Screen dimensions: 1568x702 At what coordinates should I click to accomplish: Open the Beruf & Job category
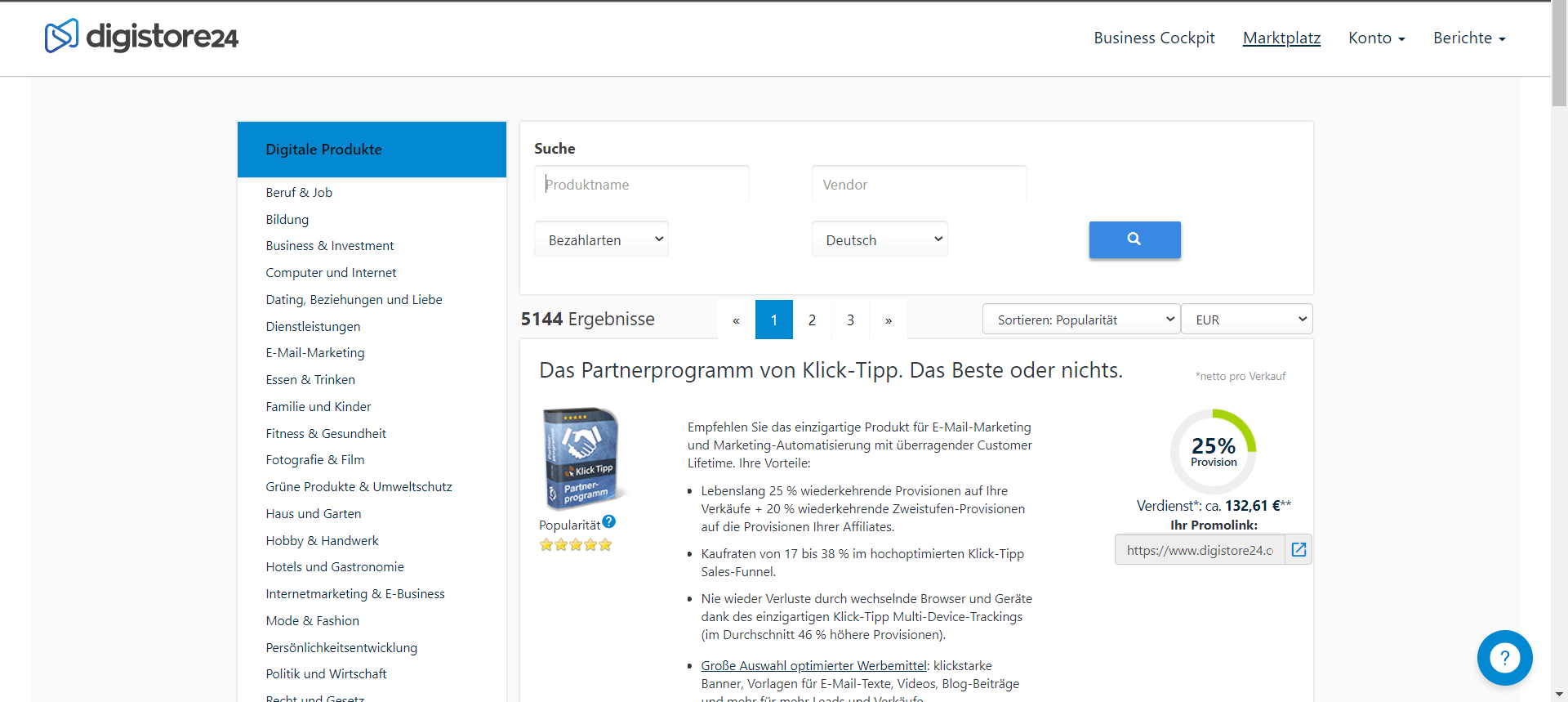pyautogui.click(x=299, y=192)
